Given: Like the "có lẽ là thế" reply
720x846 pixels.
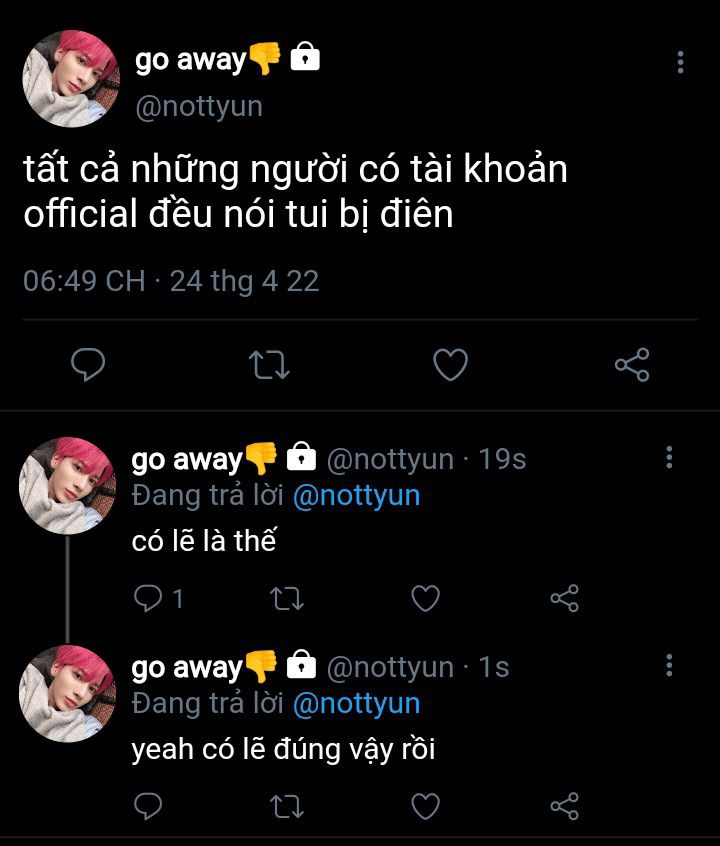Looking at the screenshot, I should 426,598.
